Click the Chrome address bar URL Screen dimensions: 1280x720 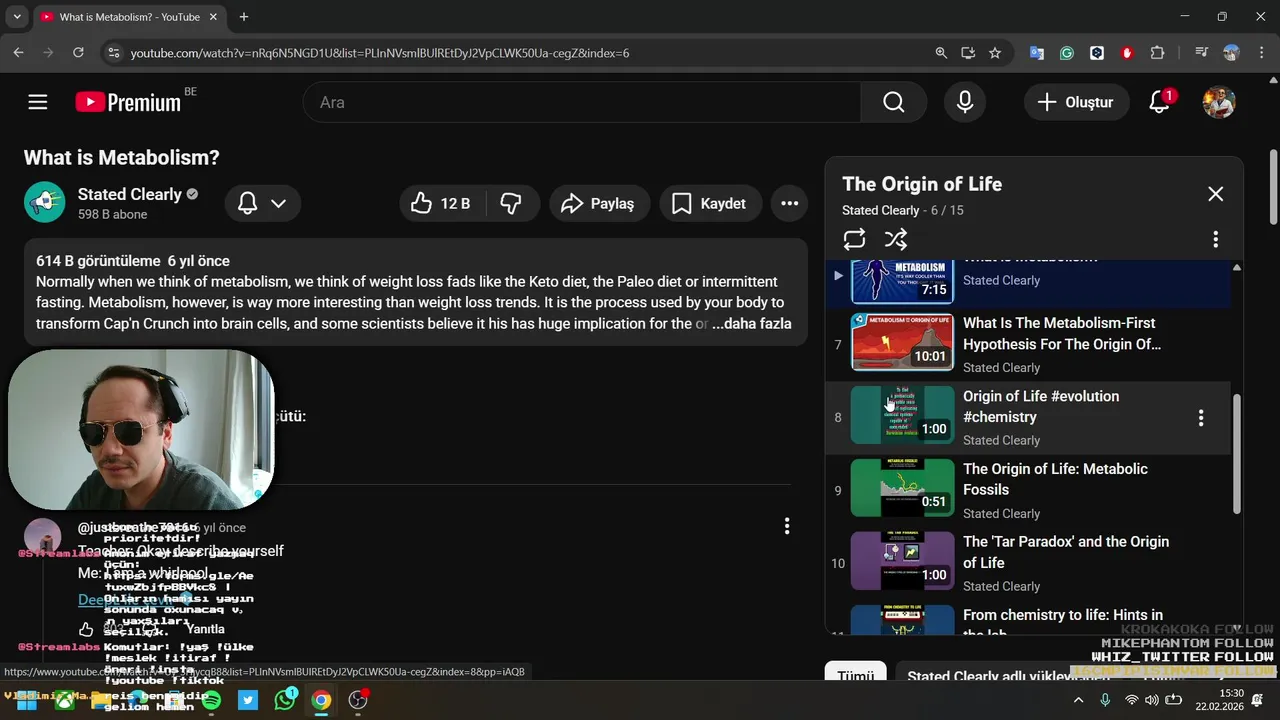[380, 53]
